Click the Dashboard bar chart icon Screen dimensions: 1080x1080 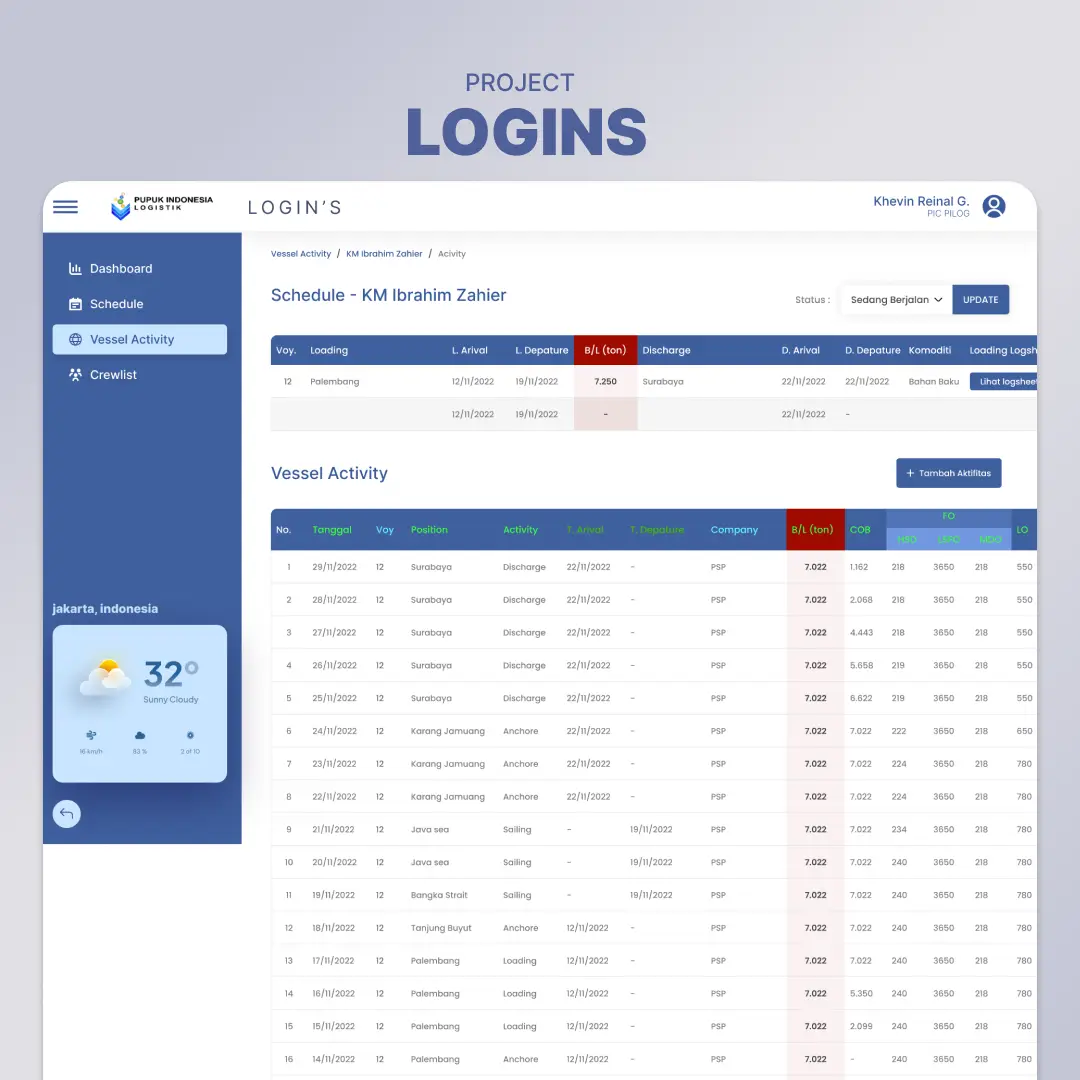[x=75, y=268]
